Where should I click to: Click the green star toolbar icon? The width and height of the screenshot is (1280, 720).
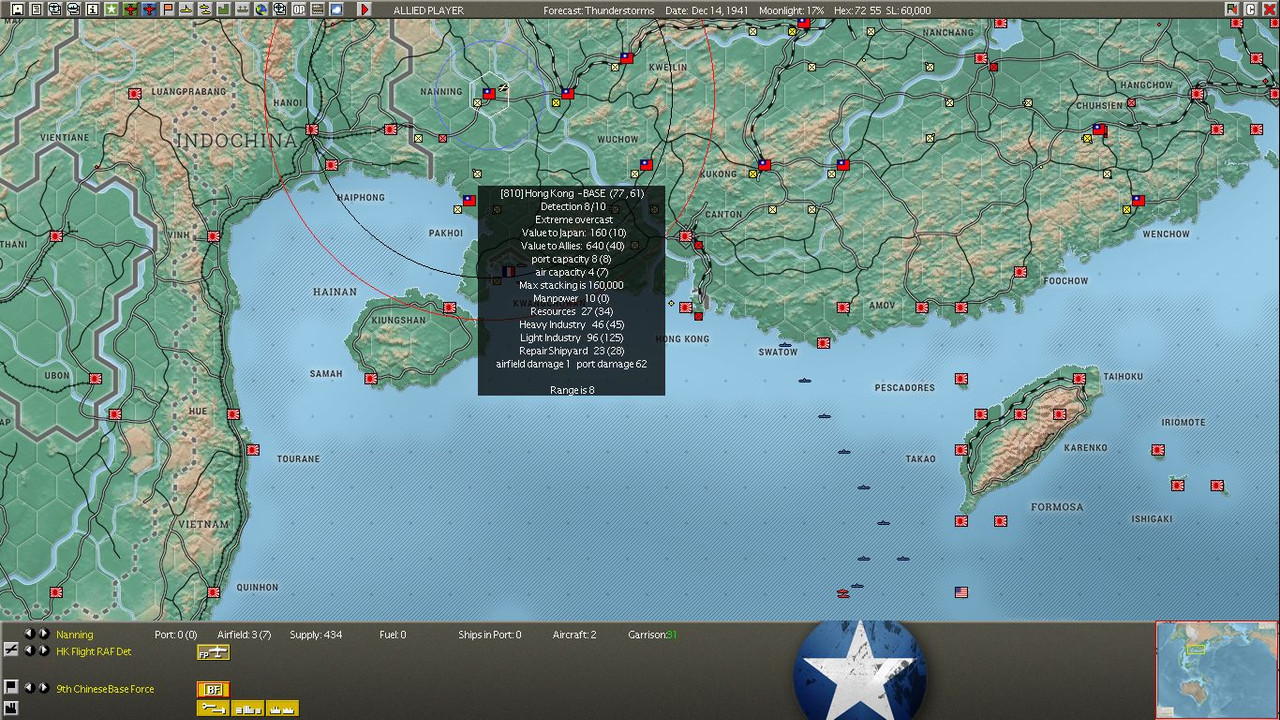click(111, 10)
